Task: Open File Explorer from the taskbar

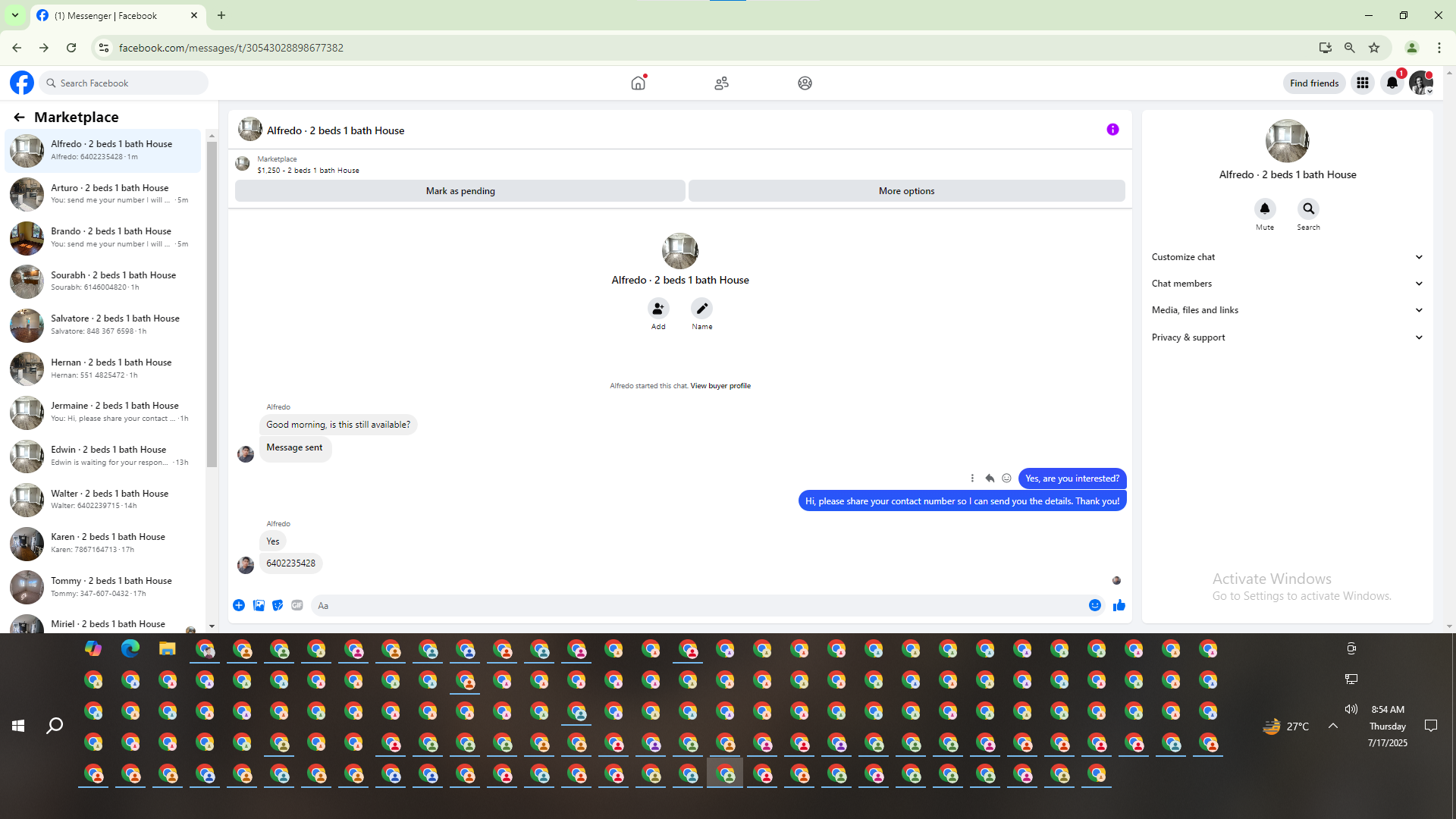Action: tap(167, 649)
